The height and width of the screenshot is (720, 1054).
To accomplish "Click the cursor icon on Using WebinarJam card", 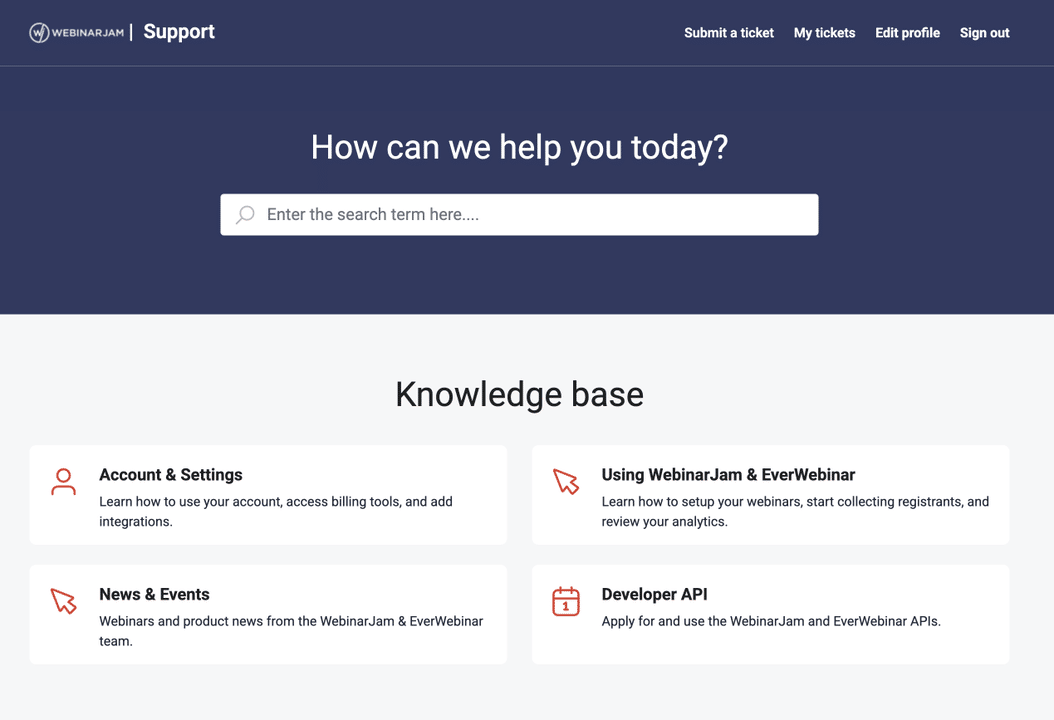I will [566, 482].
